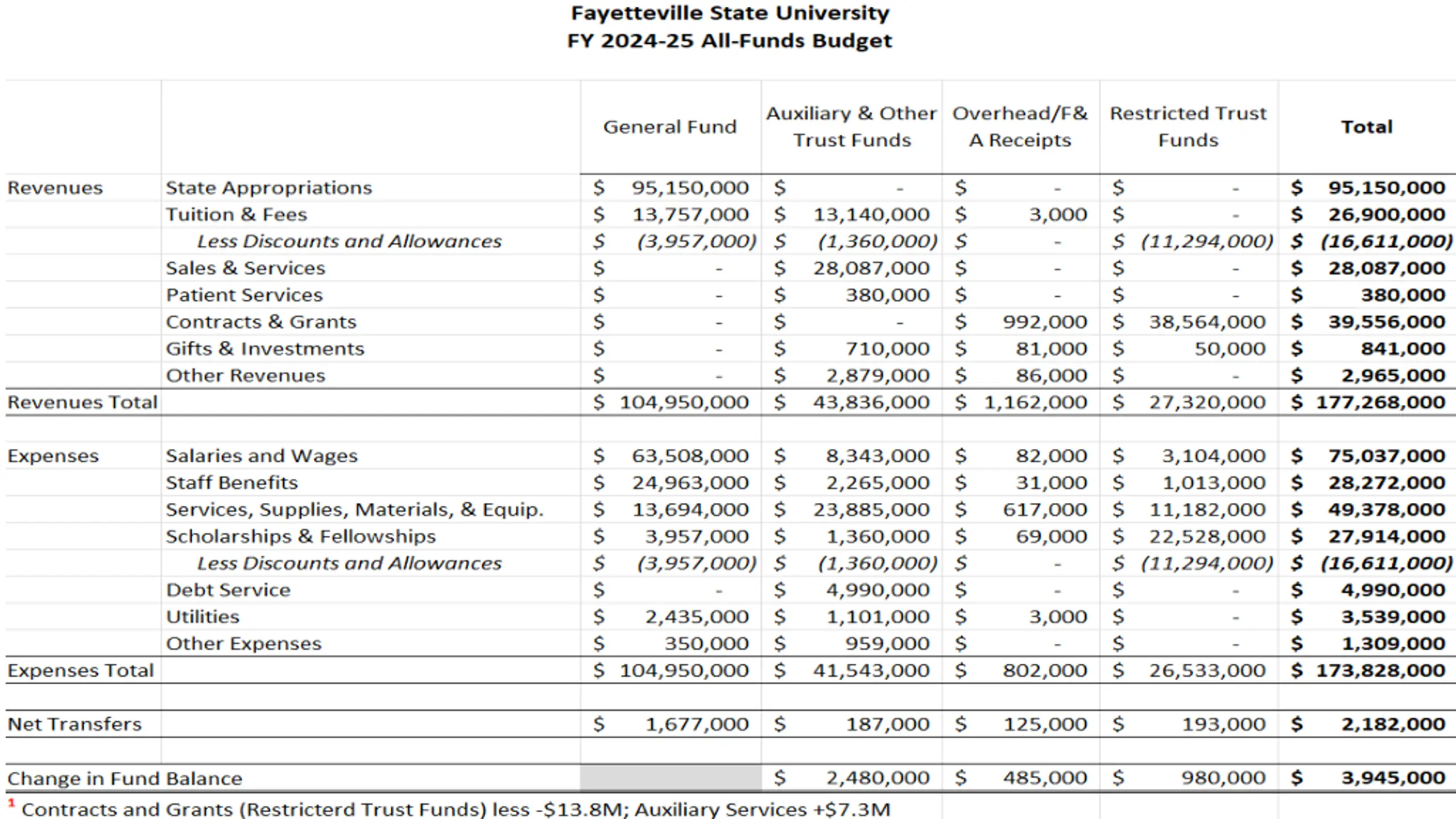Click the 'FY 2024-25 All-Funds Budget' heading

click(730, 42)
